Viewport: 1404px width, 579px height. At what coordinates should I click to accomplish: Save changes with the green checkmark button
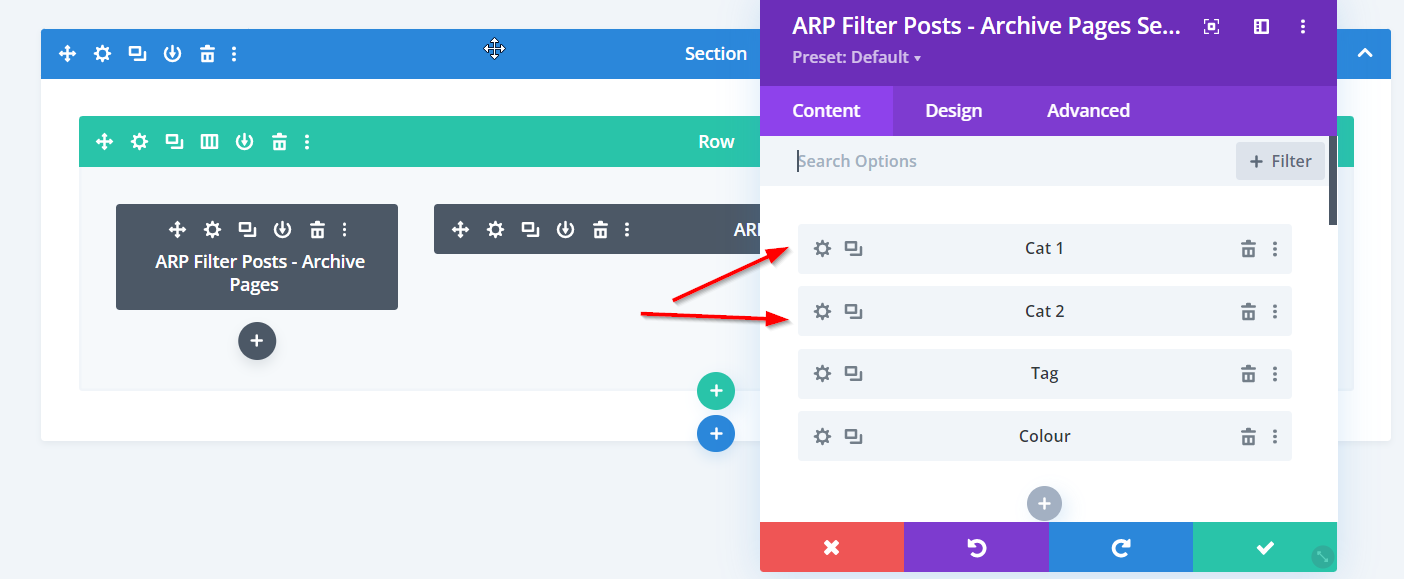click(x=1264, y=547)
